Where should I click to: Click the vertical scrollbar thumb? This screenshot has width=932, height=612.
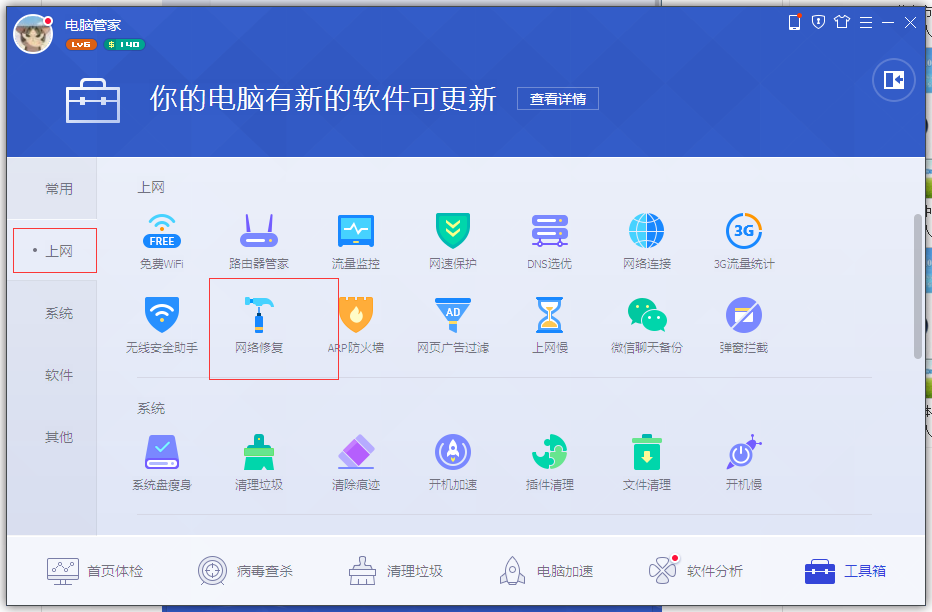pyautogui.click(x=918, y=286)
